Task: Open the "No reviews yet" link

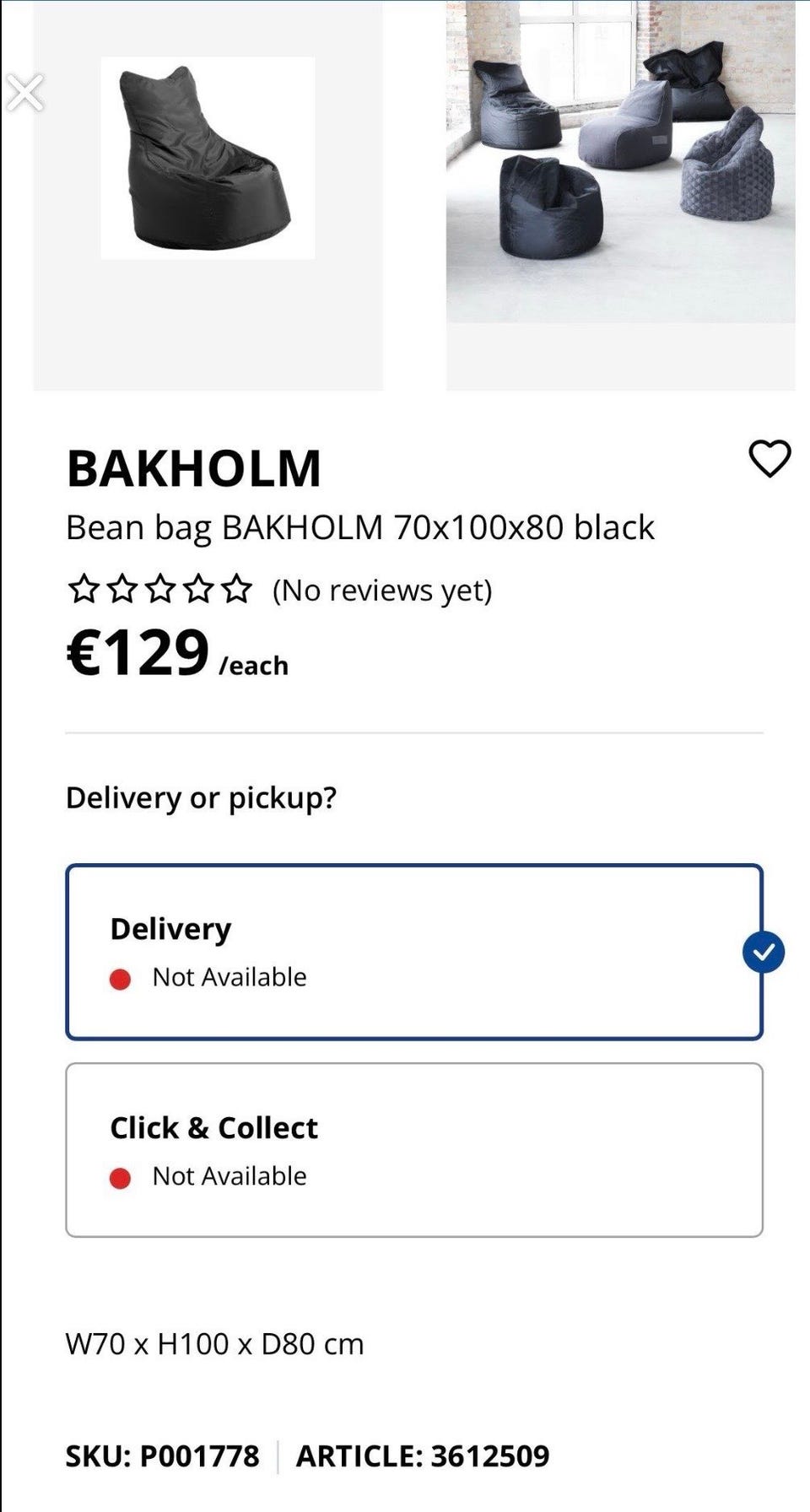Action: tap(382, 591)
